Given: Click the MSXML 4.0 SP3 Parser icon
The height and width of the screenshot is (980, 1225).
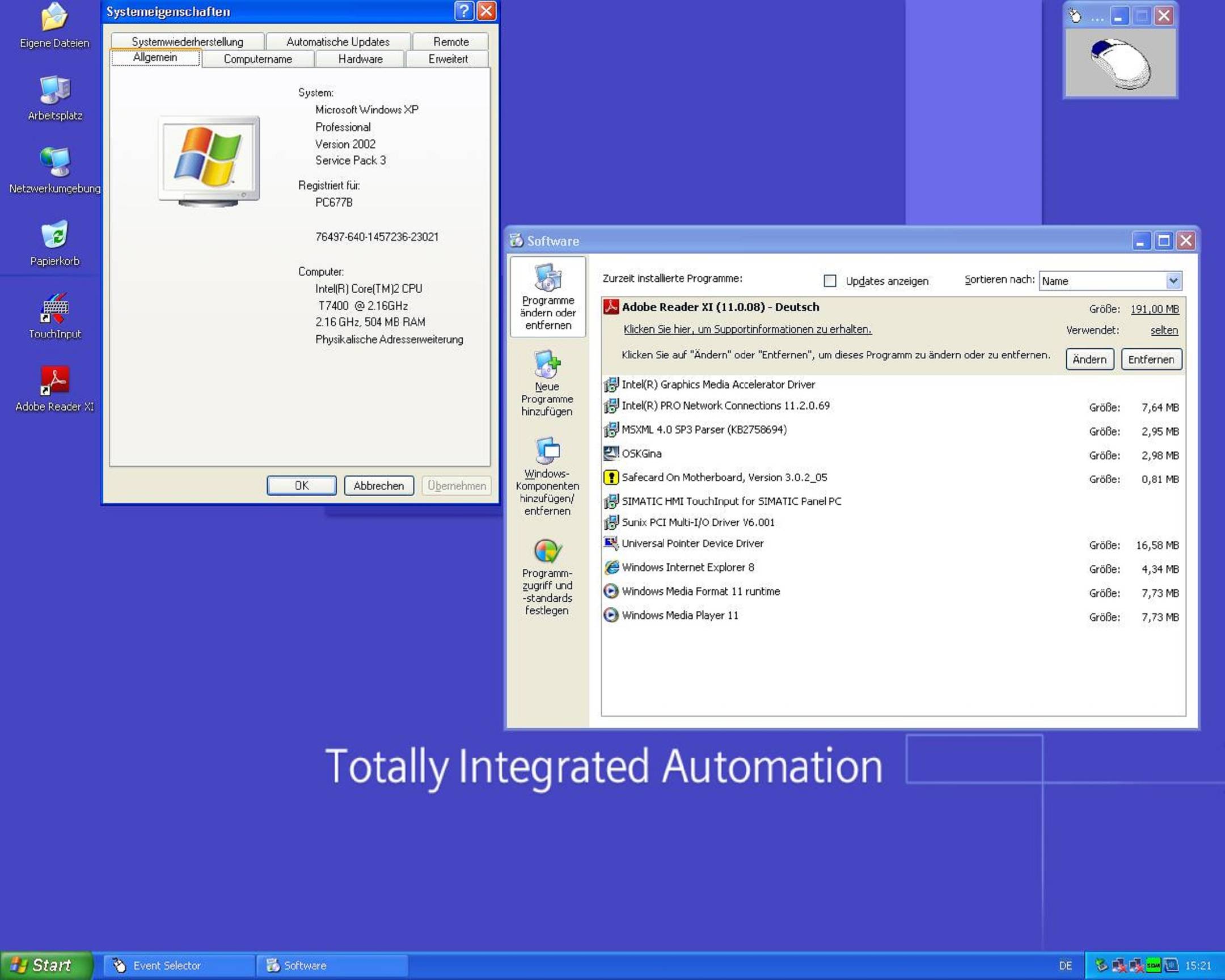Looking at the screenshot, I should pyautogui.click(x=611, y=429).
